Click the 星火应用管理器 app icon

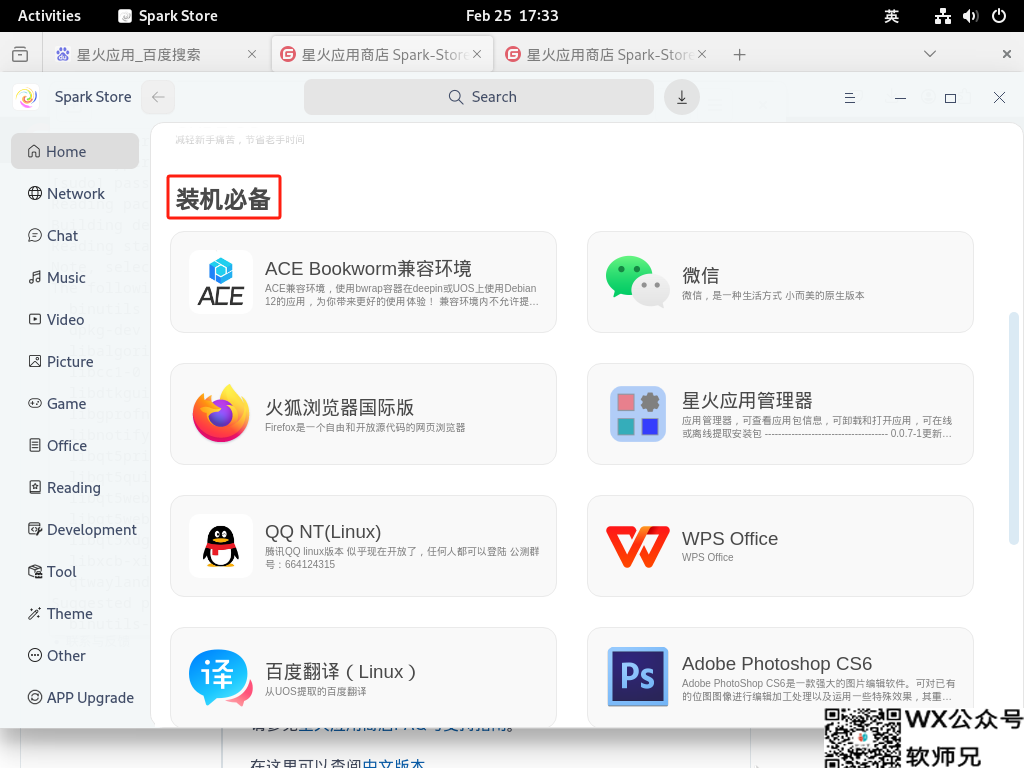point(638,414)
